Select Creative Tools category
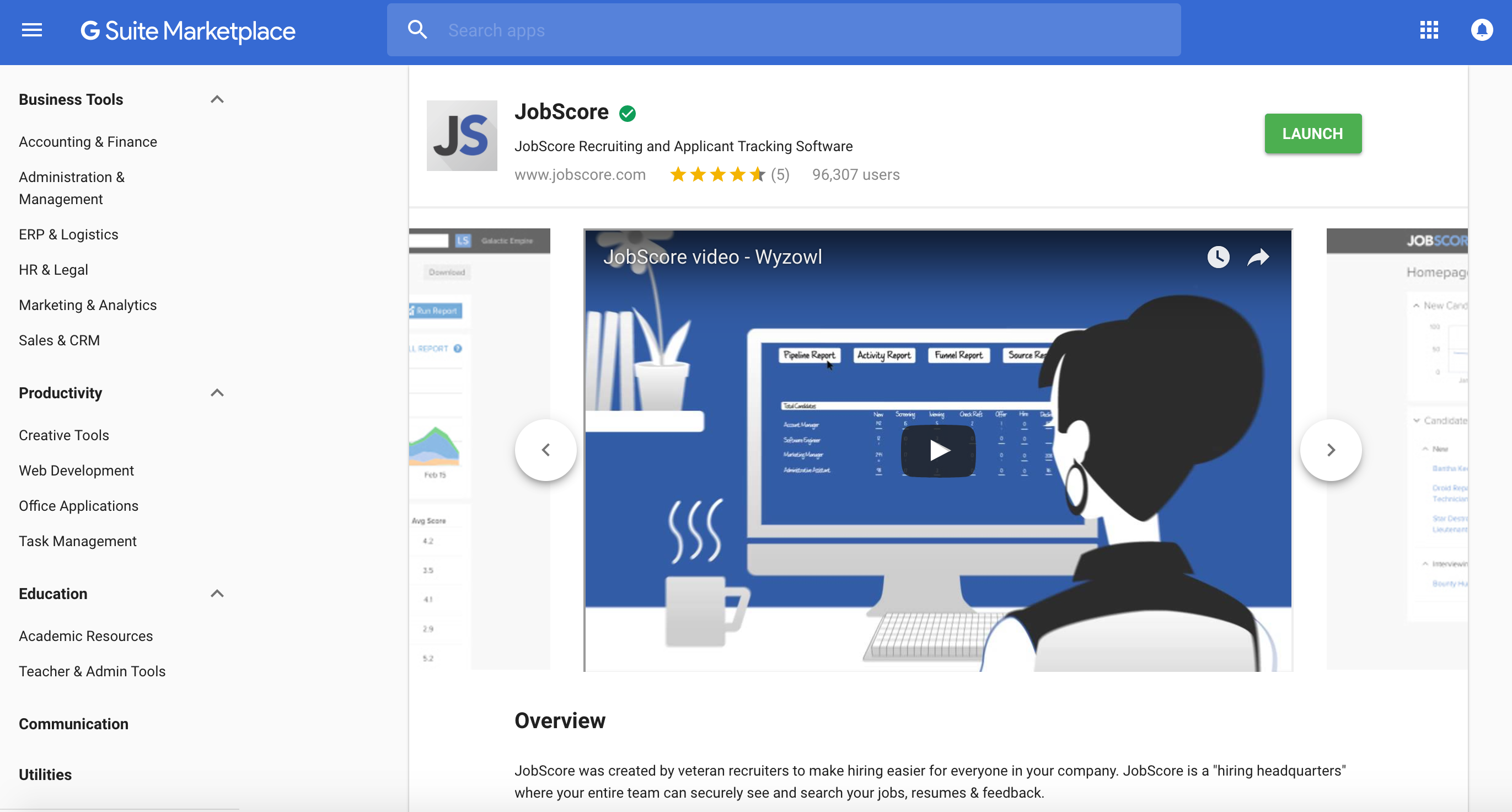Image resolution: width=1512 pixels, height=812 pixels. [x=64, y=435]
